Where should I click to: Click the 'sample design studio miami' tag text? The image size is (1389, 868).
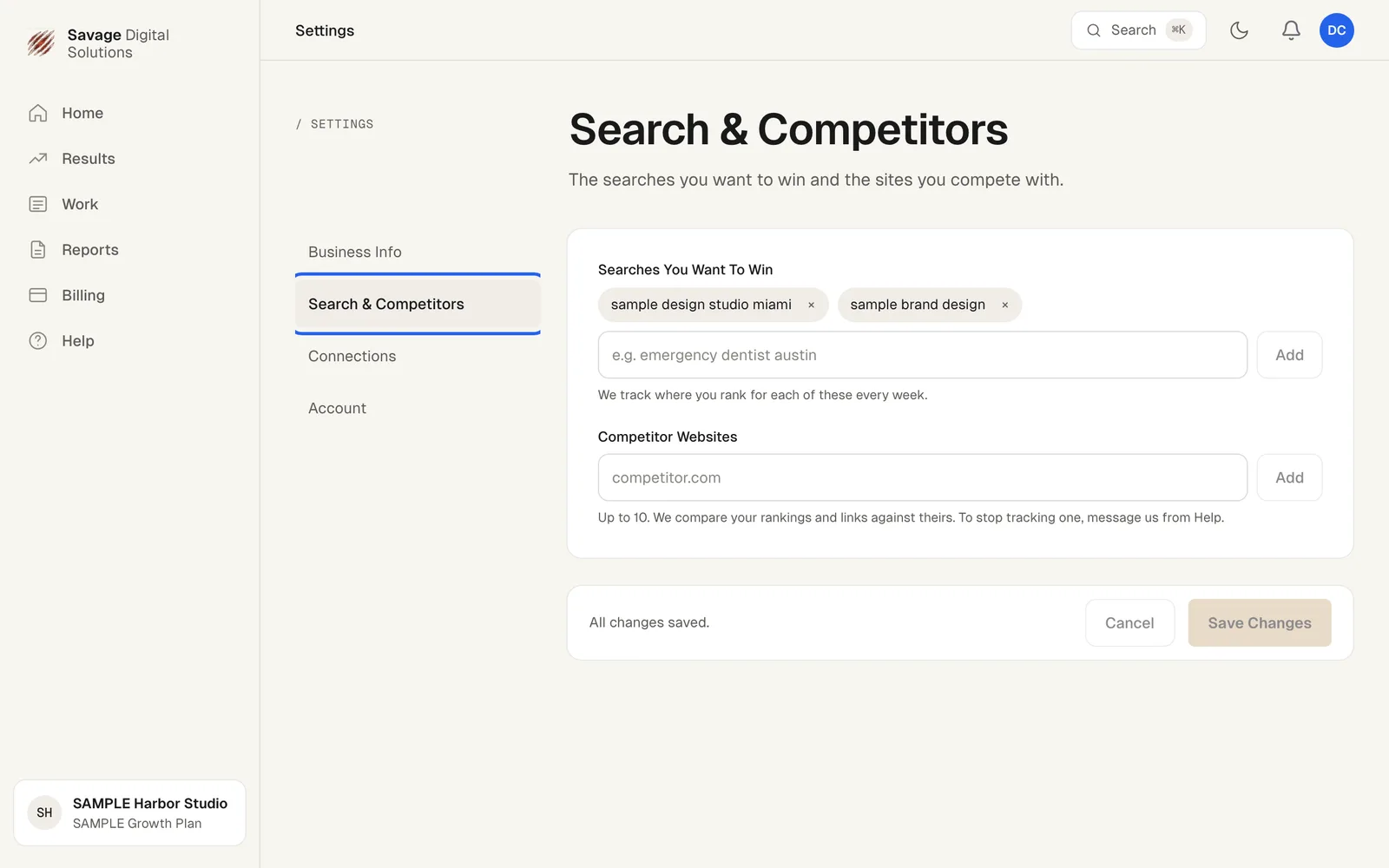(701, 305)
